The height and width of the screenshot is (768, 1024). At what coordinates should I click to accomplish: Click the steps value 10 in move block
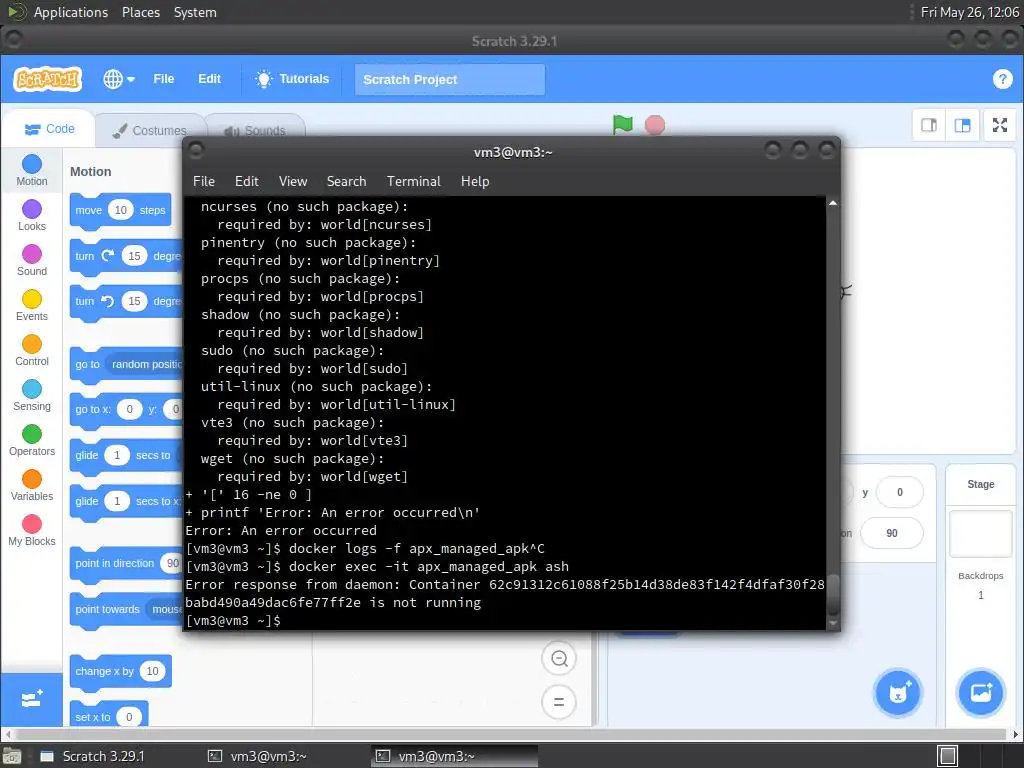(x=121, y=210)
